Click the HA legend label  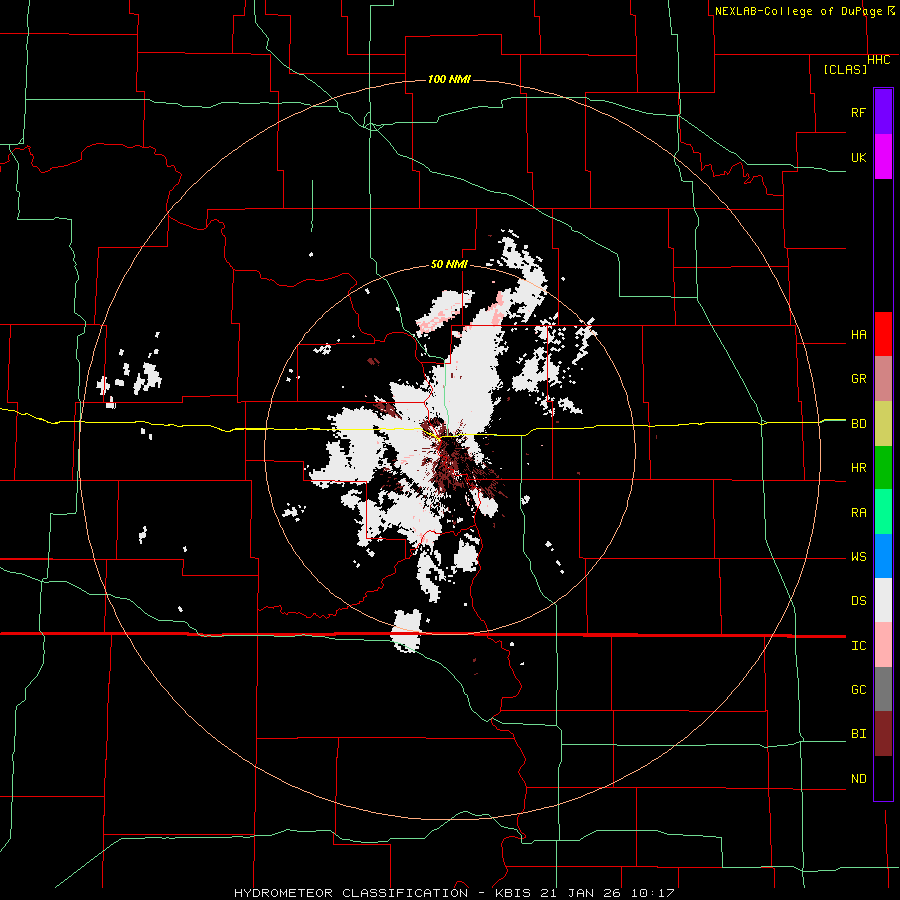[x=858, y=335]
